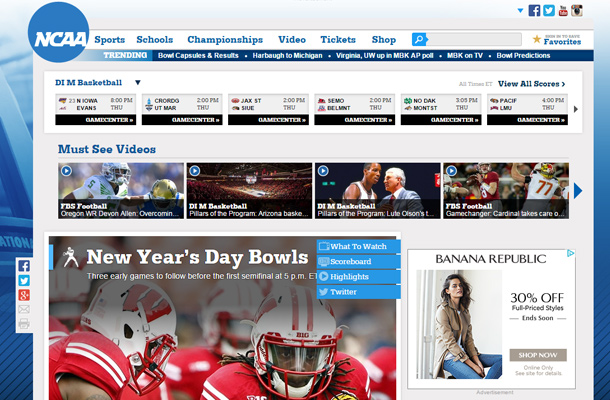Click View All Scores link
Image resolution: width=610 pixels, height=400 pixels.
click(x=531, y=84)
